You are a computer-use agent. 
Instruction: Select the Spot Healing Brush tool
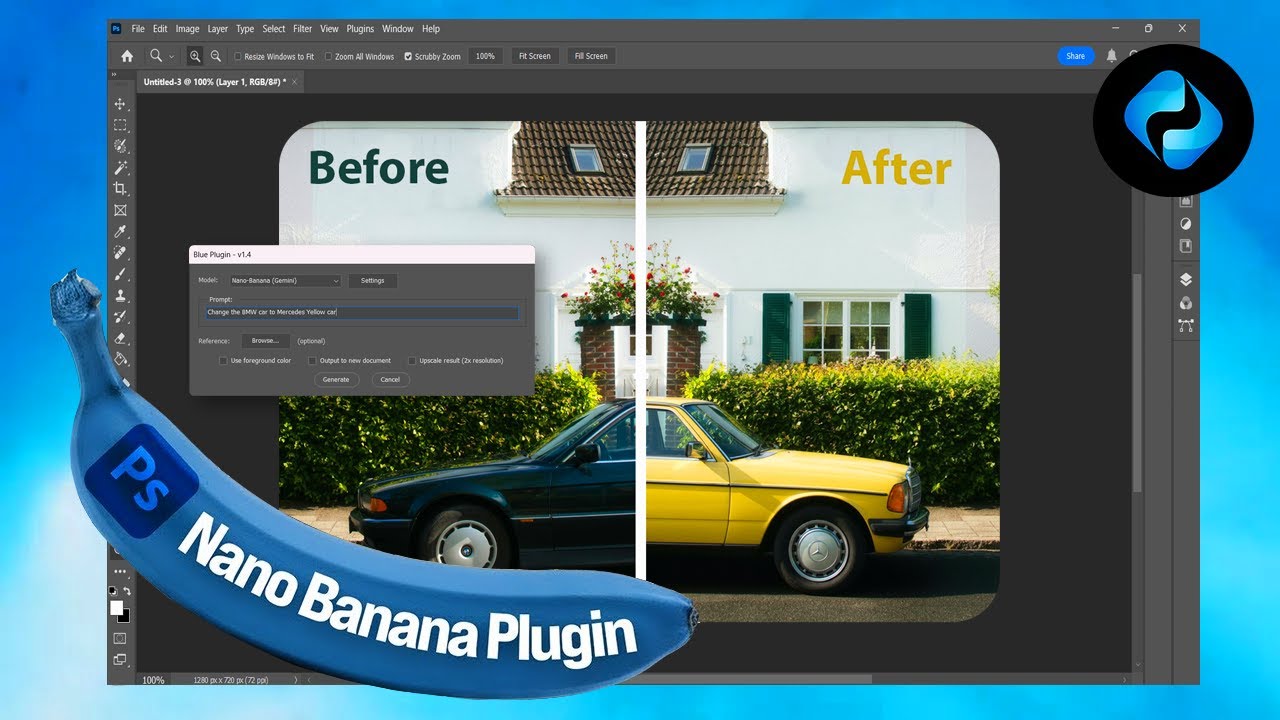tap(120, 252)
